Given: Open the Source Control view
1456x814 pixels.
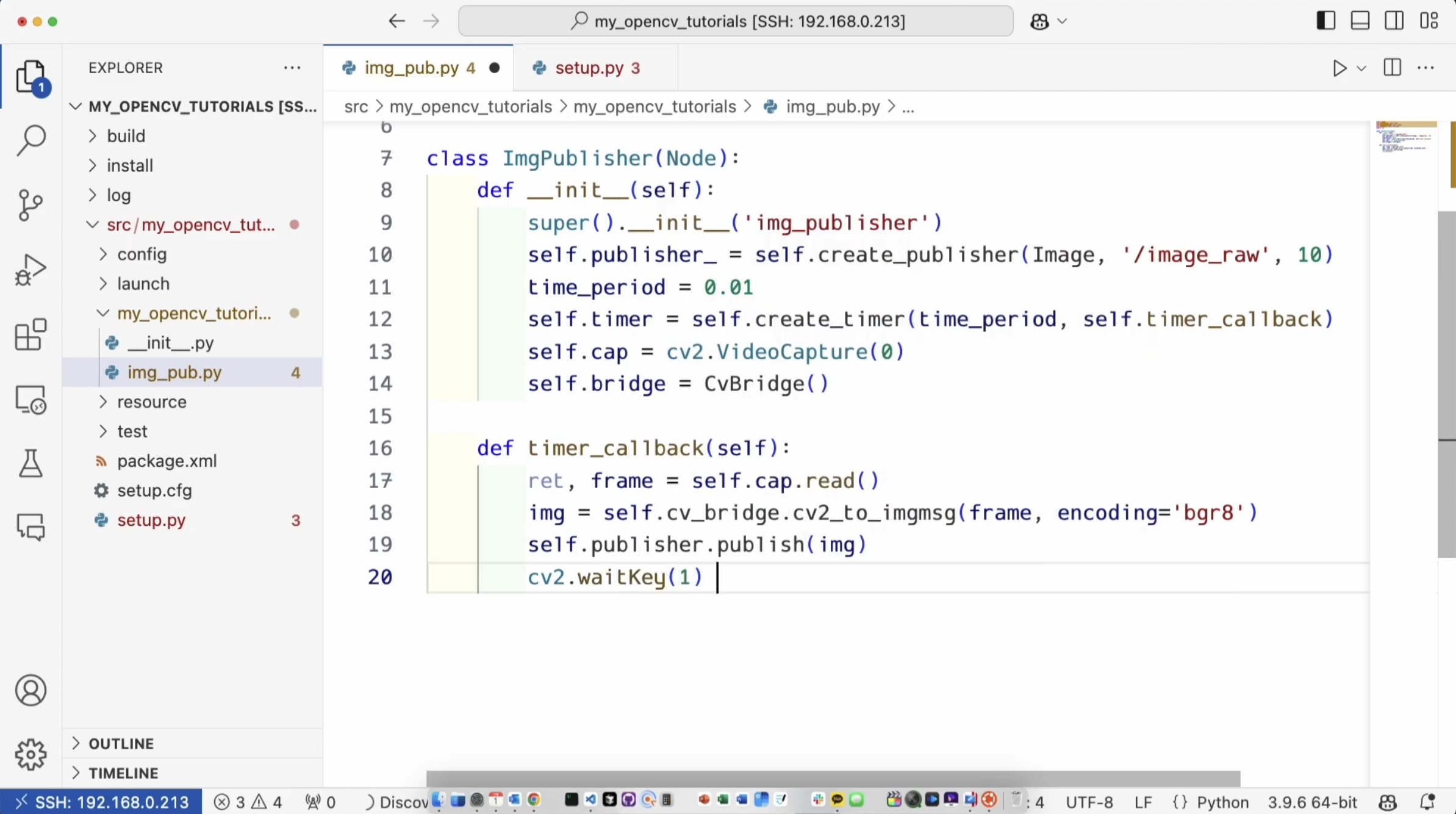Looking at the screenshot, I should 30,205.
